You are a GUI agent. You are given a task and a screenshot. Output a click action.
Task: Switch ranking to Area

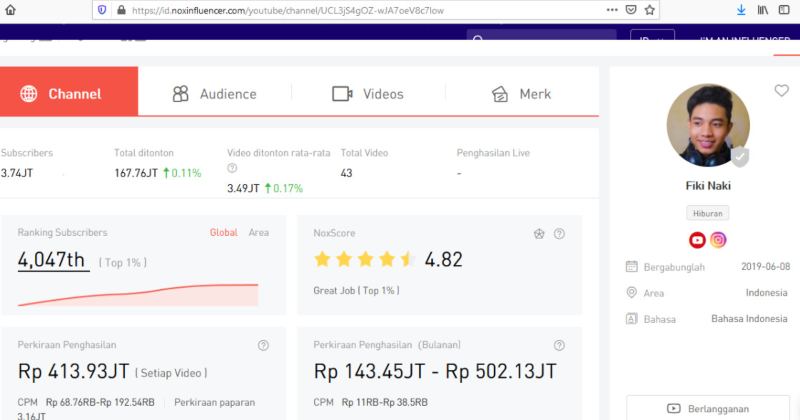259,232
